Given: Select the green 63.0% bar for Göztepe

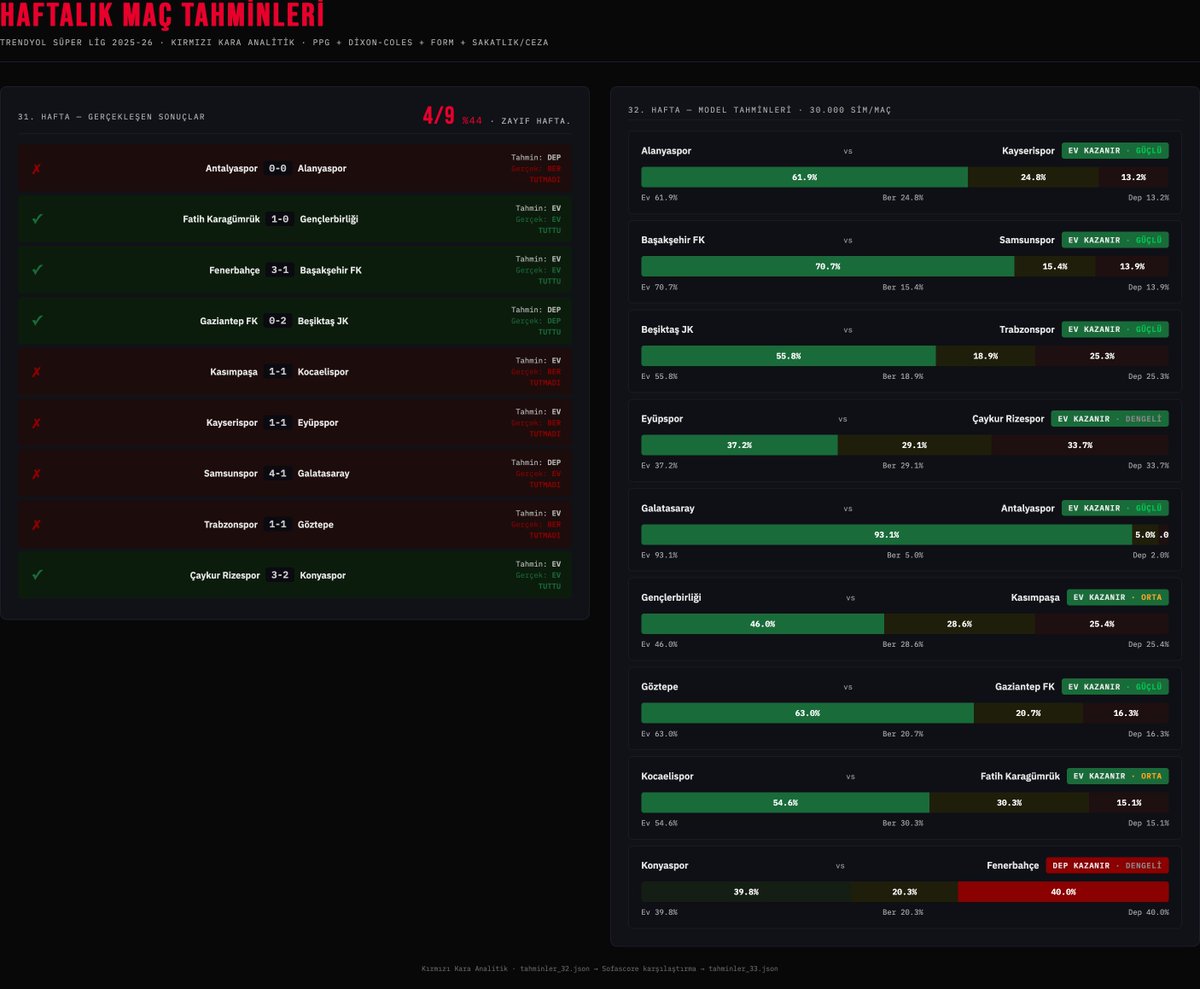Looking at the screenshot, I should pos(807,713).
